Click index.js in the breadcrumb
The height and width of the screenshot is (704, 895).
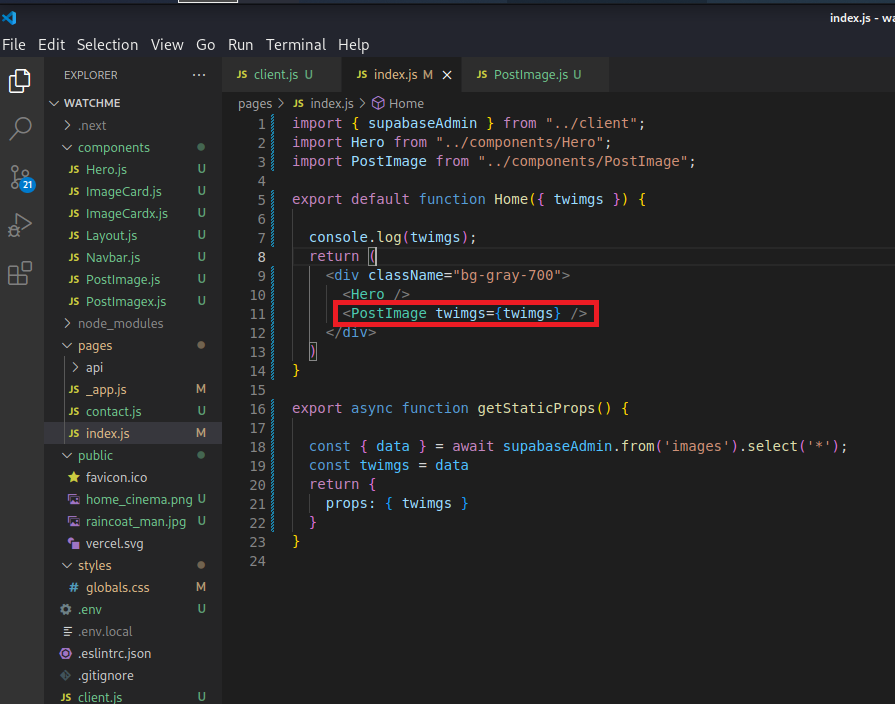coord(332,103)
